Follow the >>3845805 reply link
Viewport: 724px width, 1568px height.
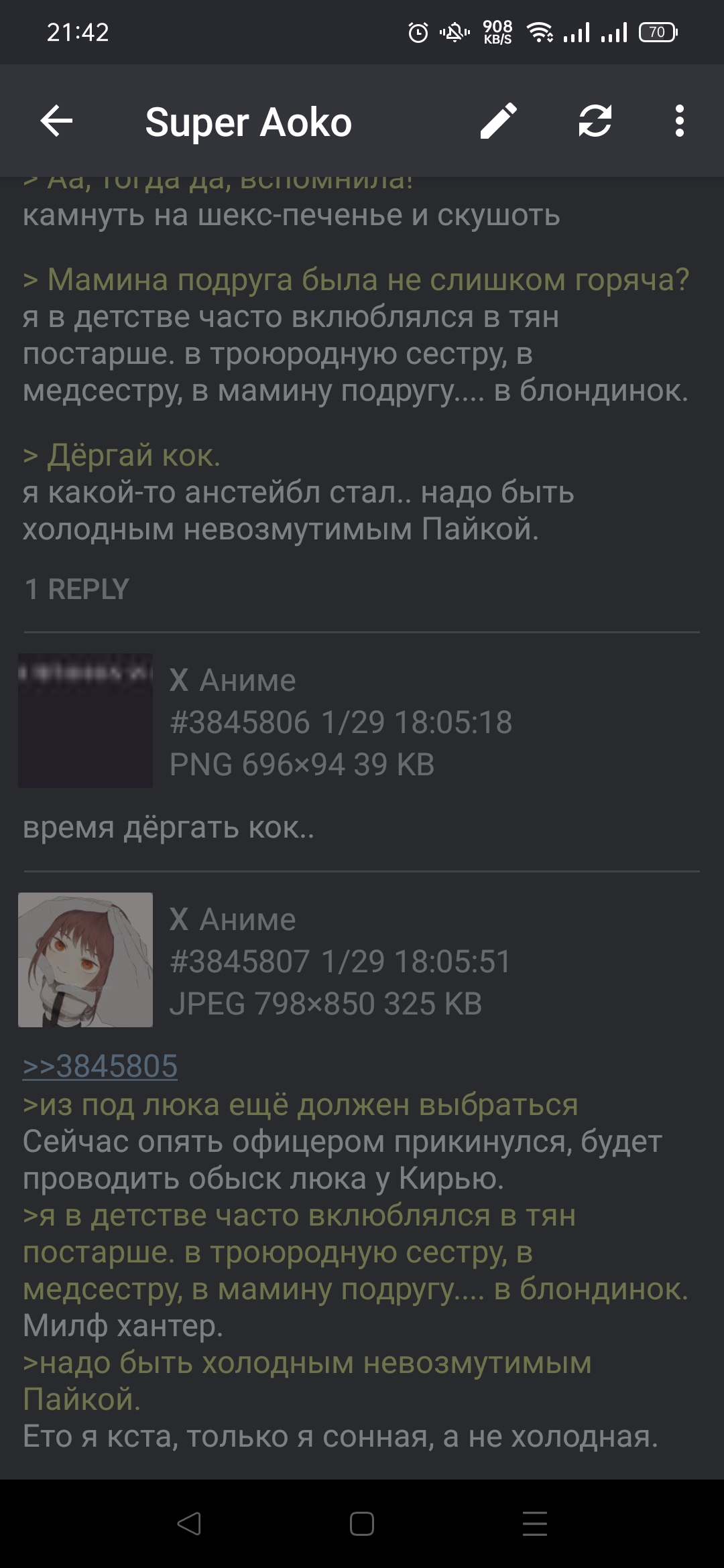click(101, 1066)
